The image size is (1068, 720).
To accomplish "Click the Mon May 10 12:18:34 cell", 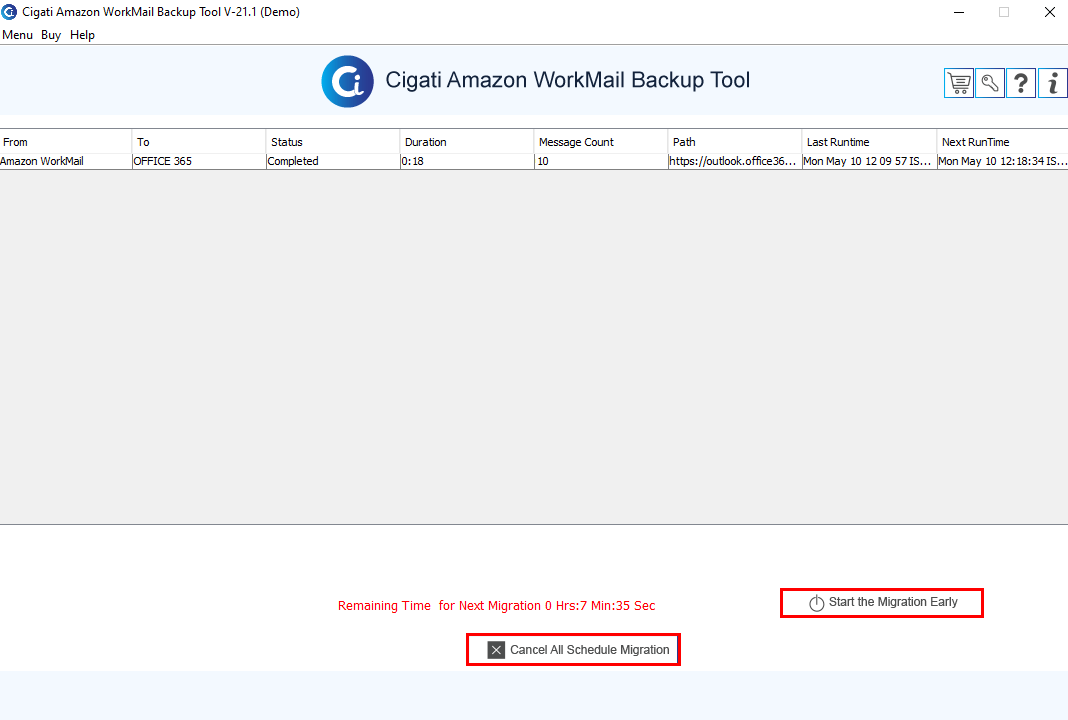I will [1003, 161].
